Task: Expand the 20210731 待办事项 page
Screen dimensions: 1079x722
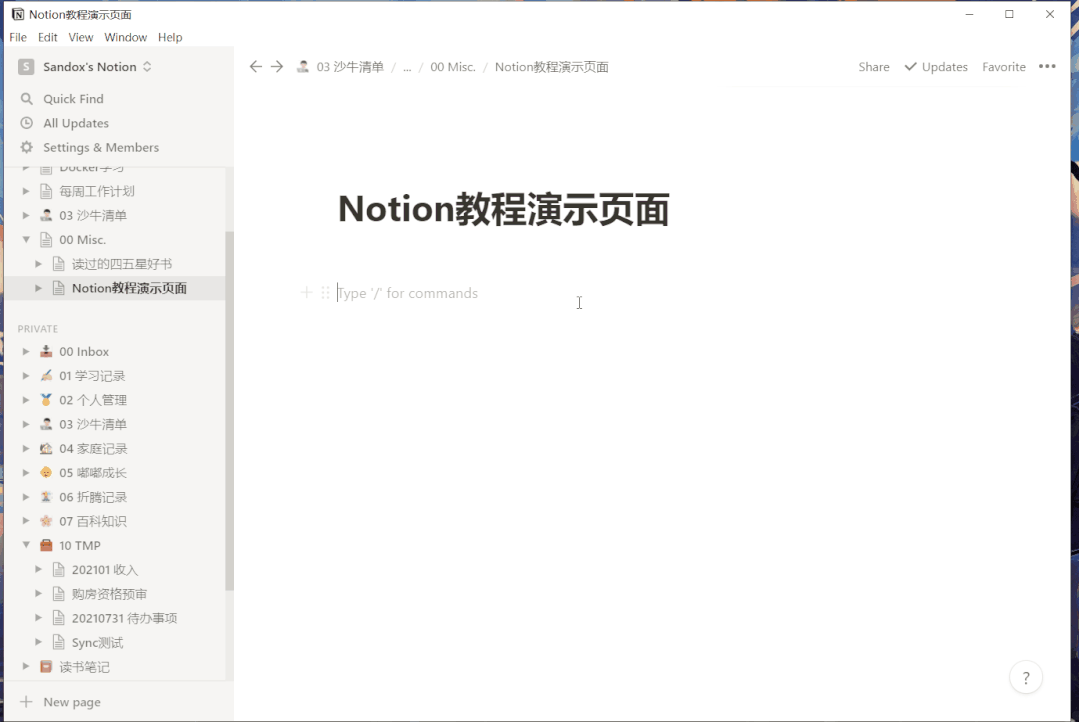Action: point(39,618)
